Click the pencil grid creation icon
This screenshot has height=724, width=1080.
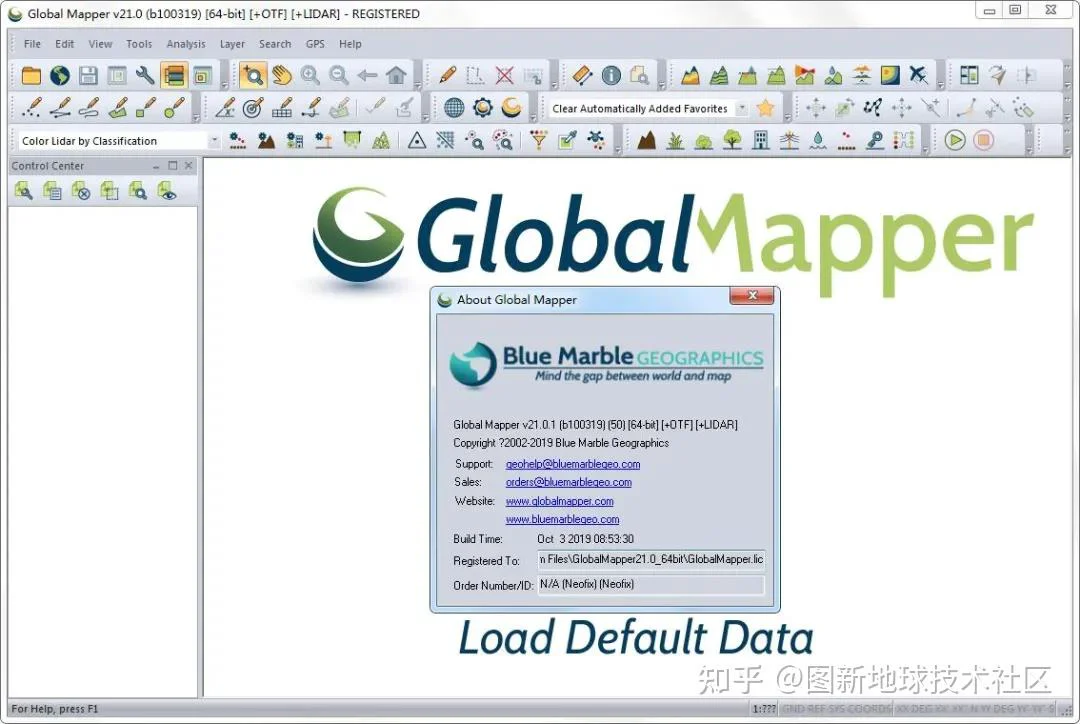[x=282, y=108]
